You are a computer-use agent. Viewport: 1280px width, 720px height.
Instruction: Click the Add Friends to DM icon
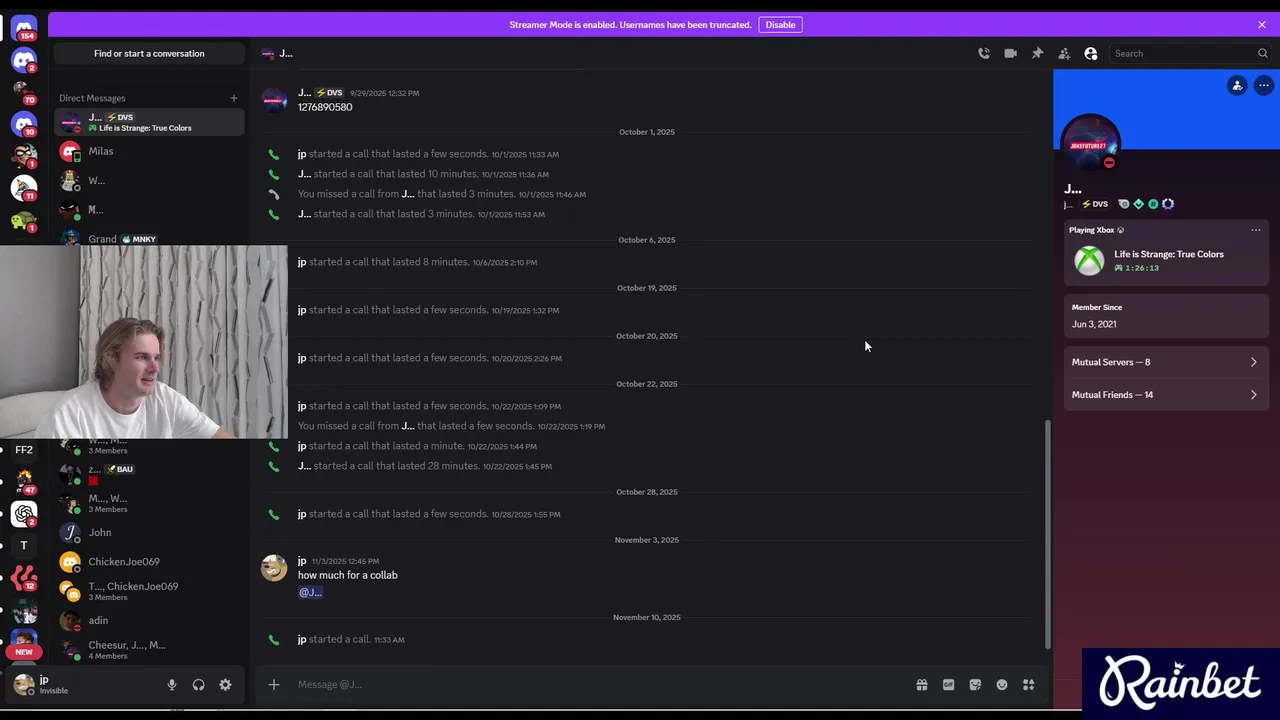(x=1064, y=54)
